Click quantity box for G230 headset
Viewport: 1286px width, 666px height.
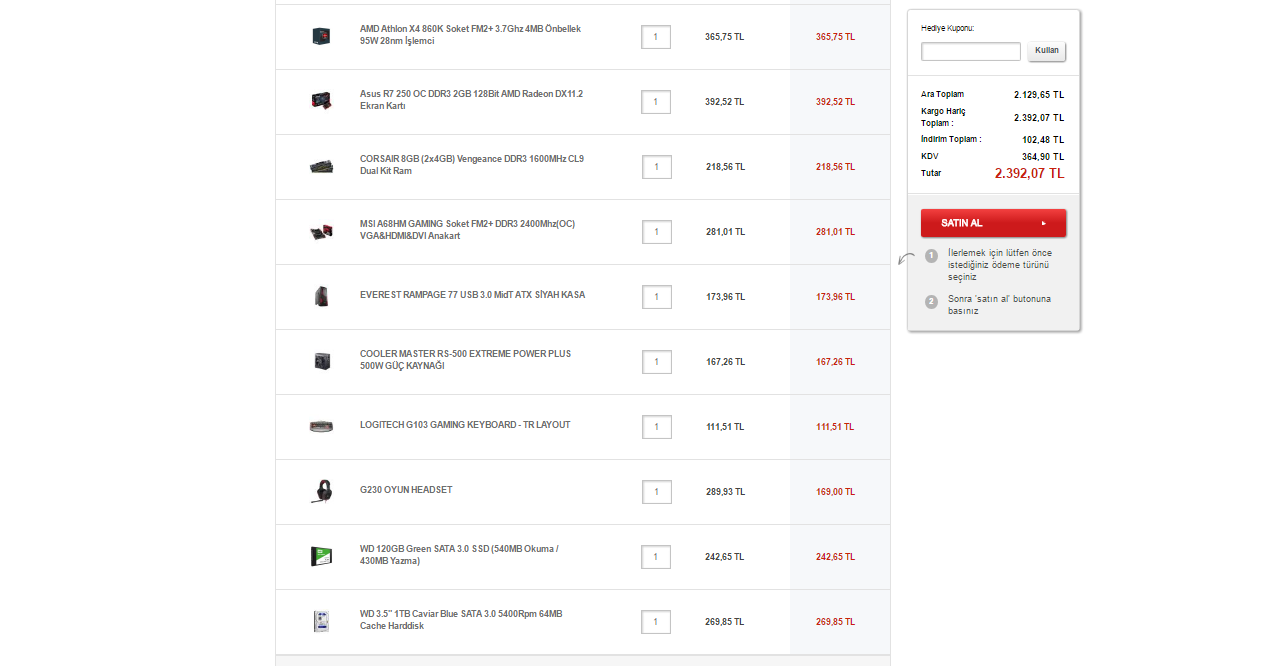click(x=656, y=492)
